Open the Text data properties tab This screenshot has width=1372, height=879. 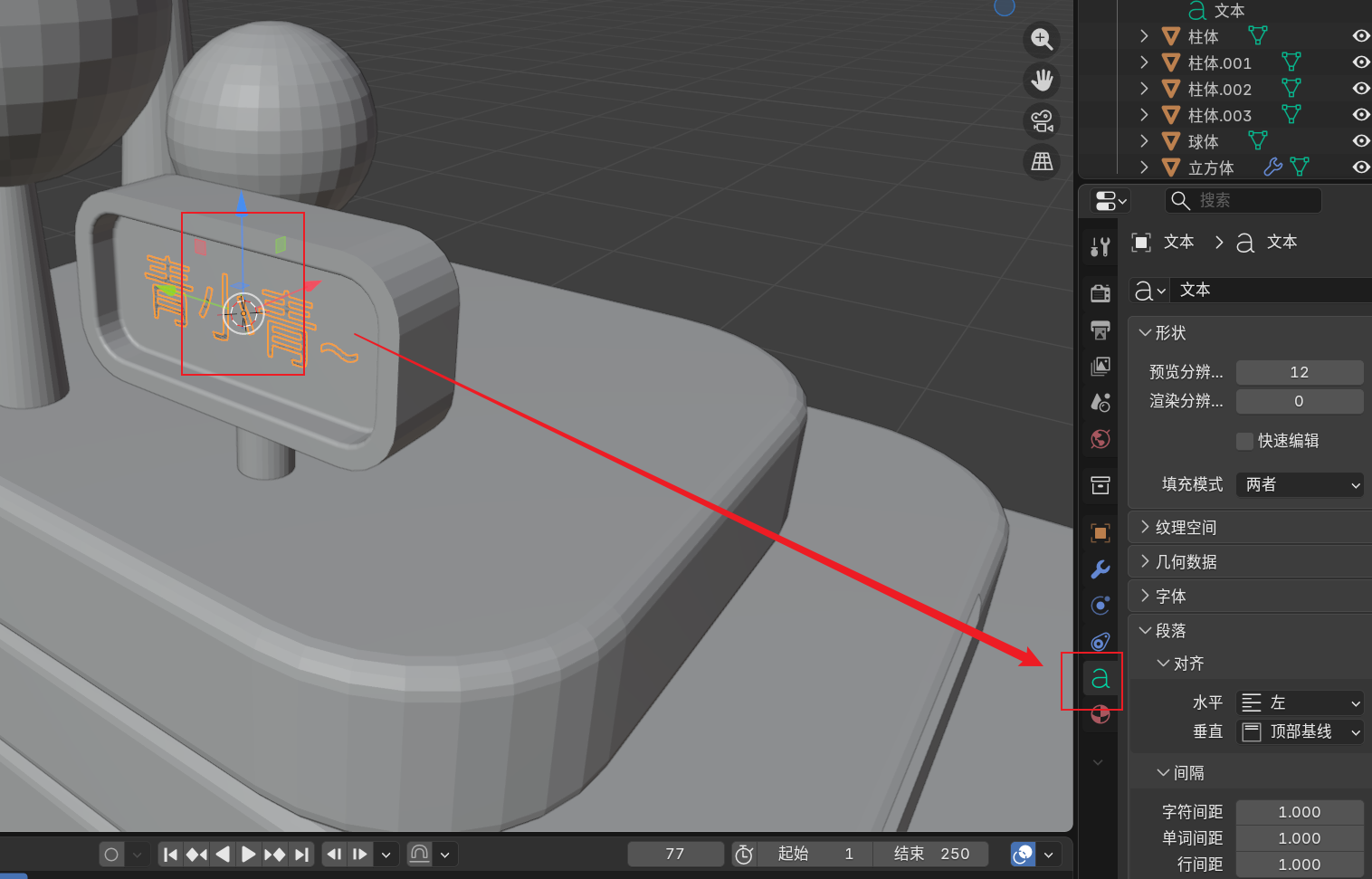coord(1100,678)
